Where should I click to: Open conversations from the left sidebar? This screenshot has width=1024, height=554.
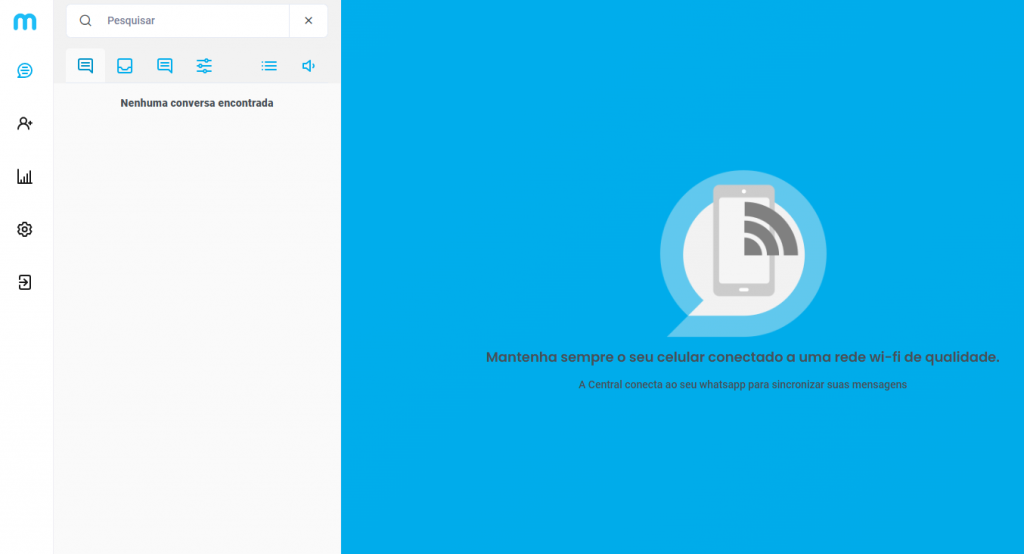point(25,70)
